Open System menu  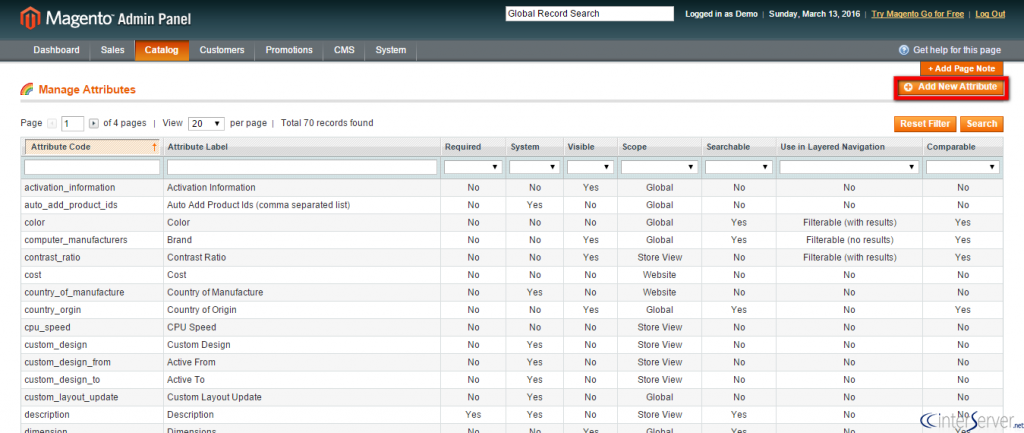[391, 50]
